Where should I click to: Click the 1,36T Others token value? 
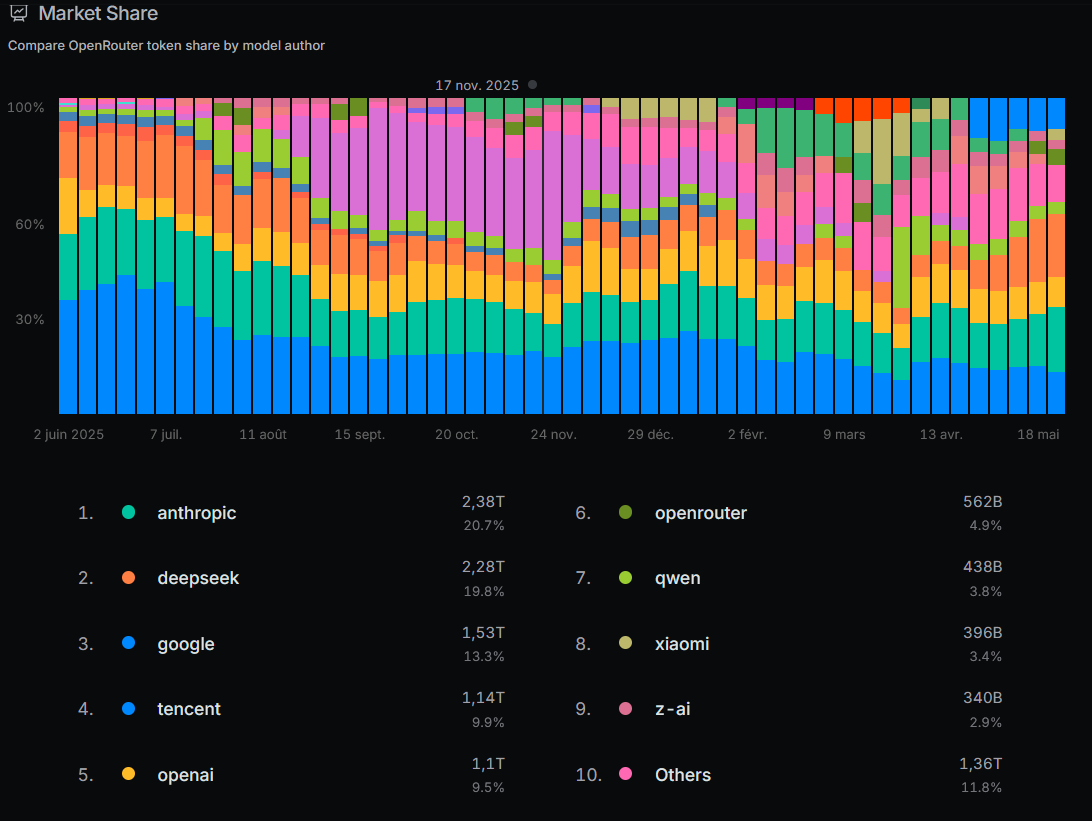coord(981,764)
